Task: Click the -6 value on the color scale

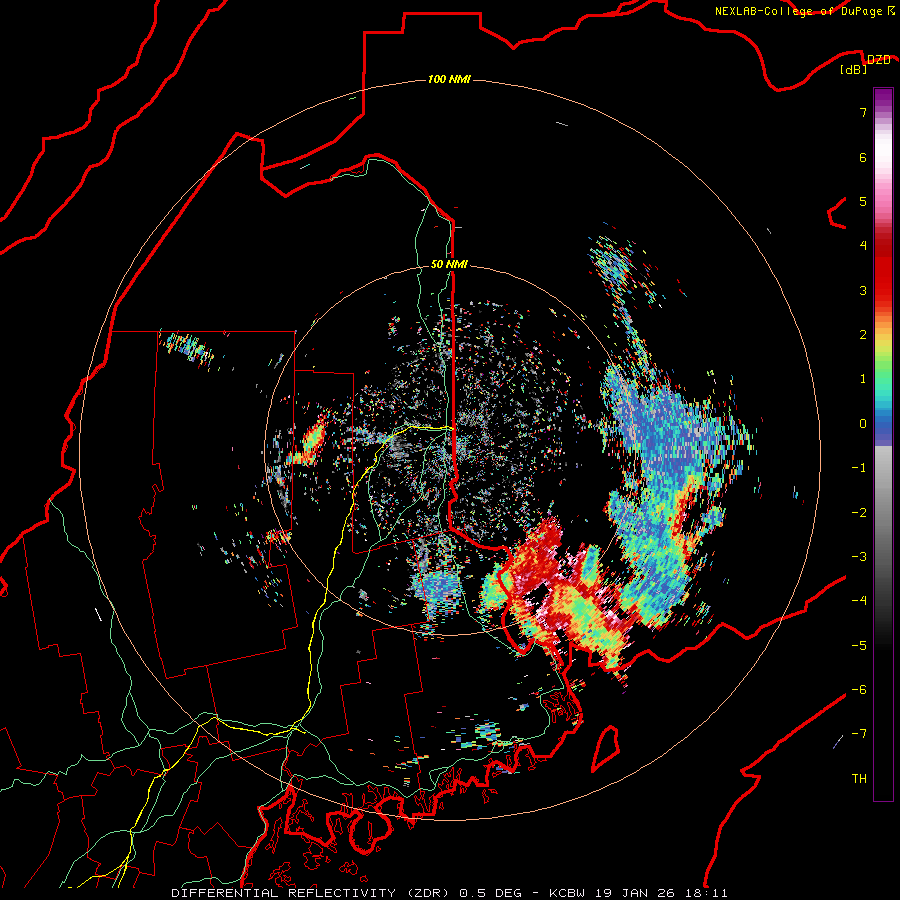Action: (859, 690)
